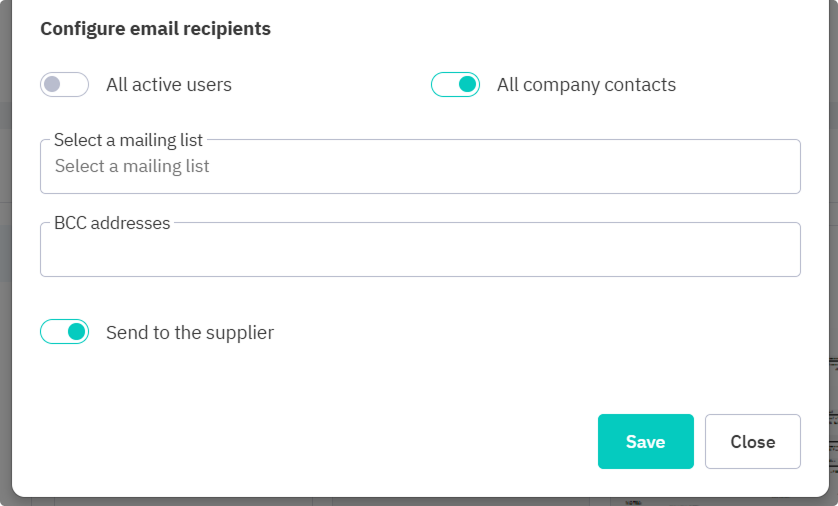The width and height of the screenshot is (838, 506).
Task: Click the dimmed backdrop right of the dialog
Action: (x=833, y=250)
